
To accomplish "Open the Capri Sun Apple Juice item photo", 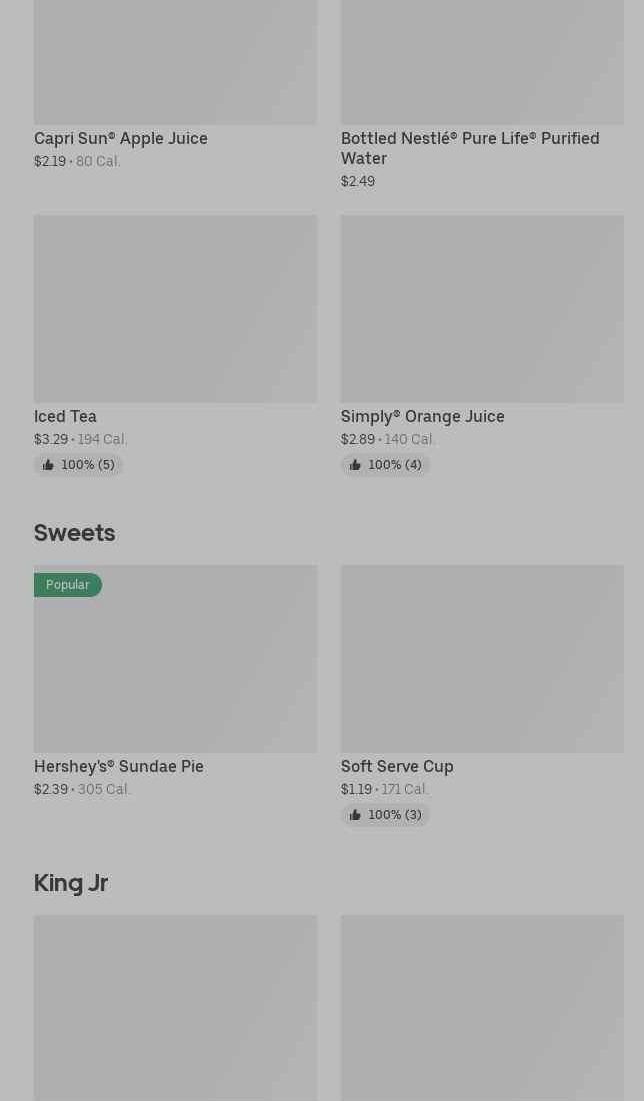I will click(x=175, y=62).
